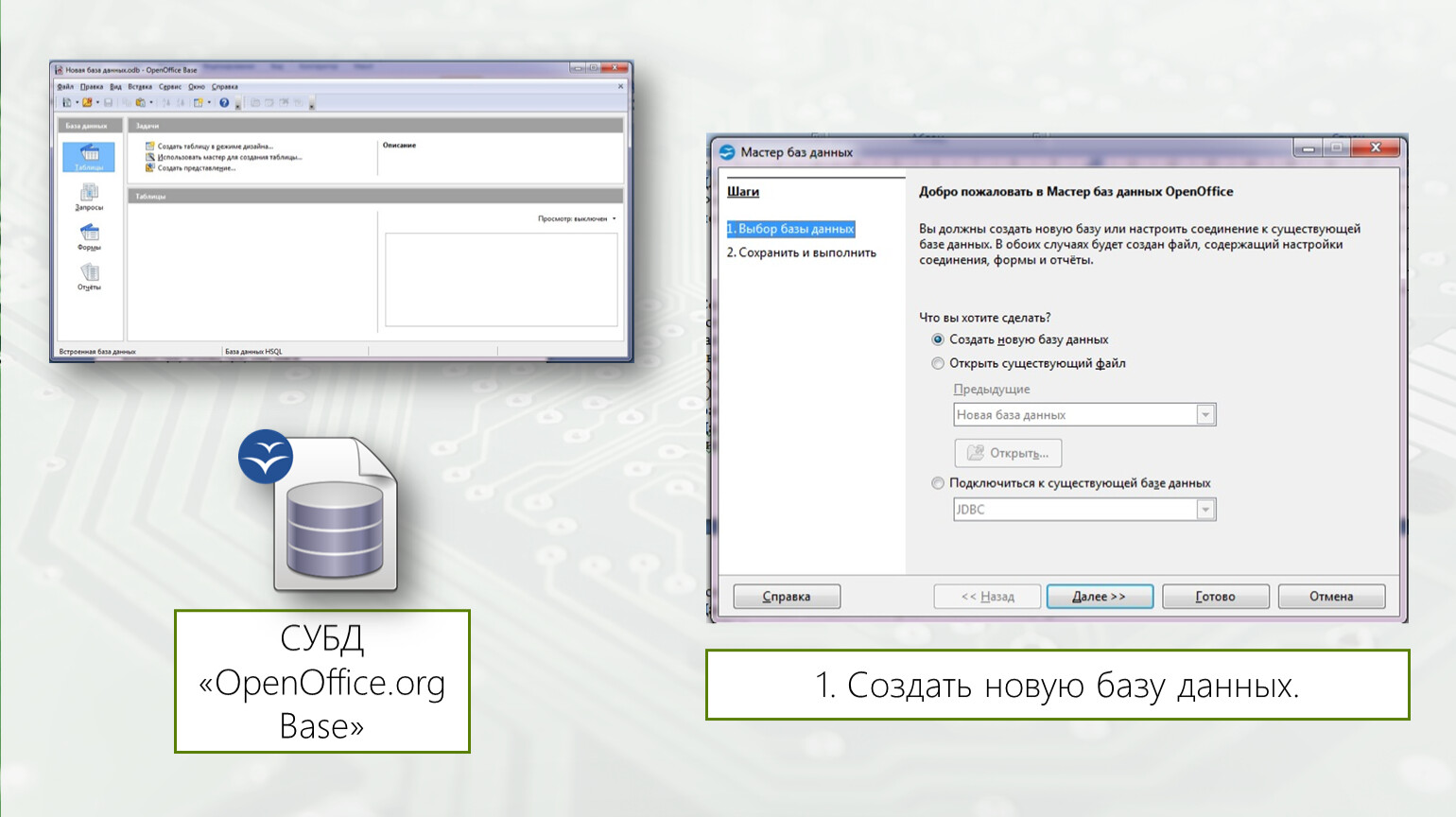Viewport: 1456px width, 817px height.
Task: Click the Встроенная база данных status bar text
Action: click(97, 352)
